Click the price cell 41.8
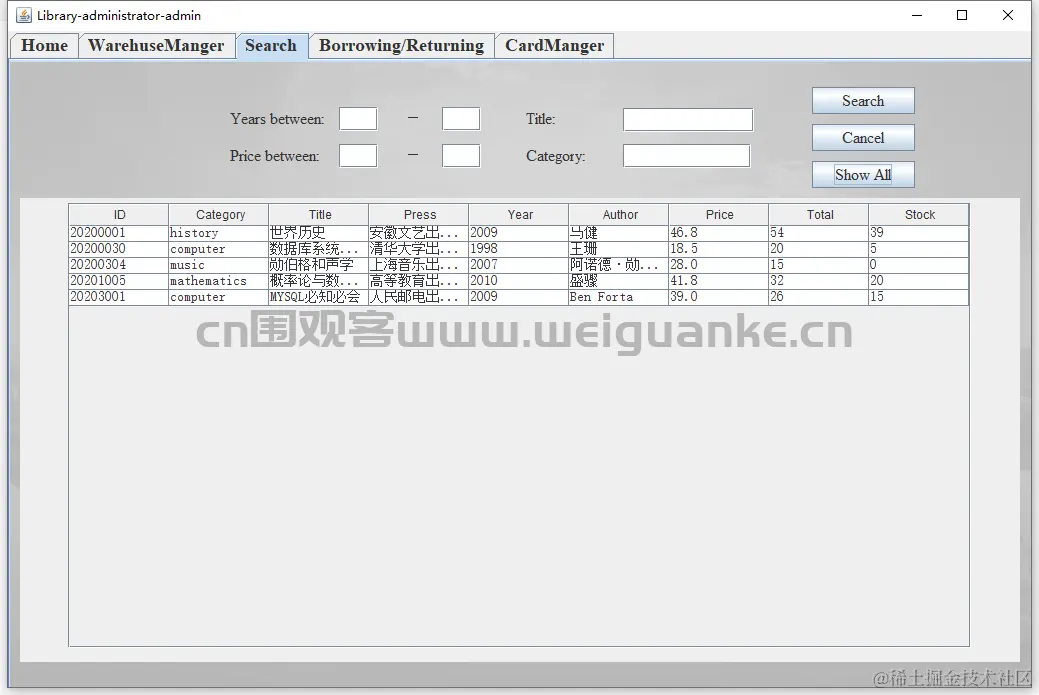 coord(719,281)
